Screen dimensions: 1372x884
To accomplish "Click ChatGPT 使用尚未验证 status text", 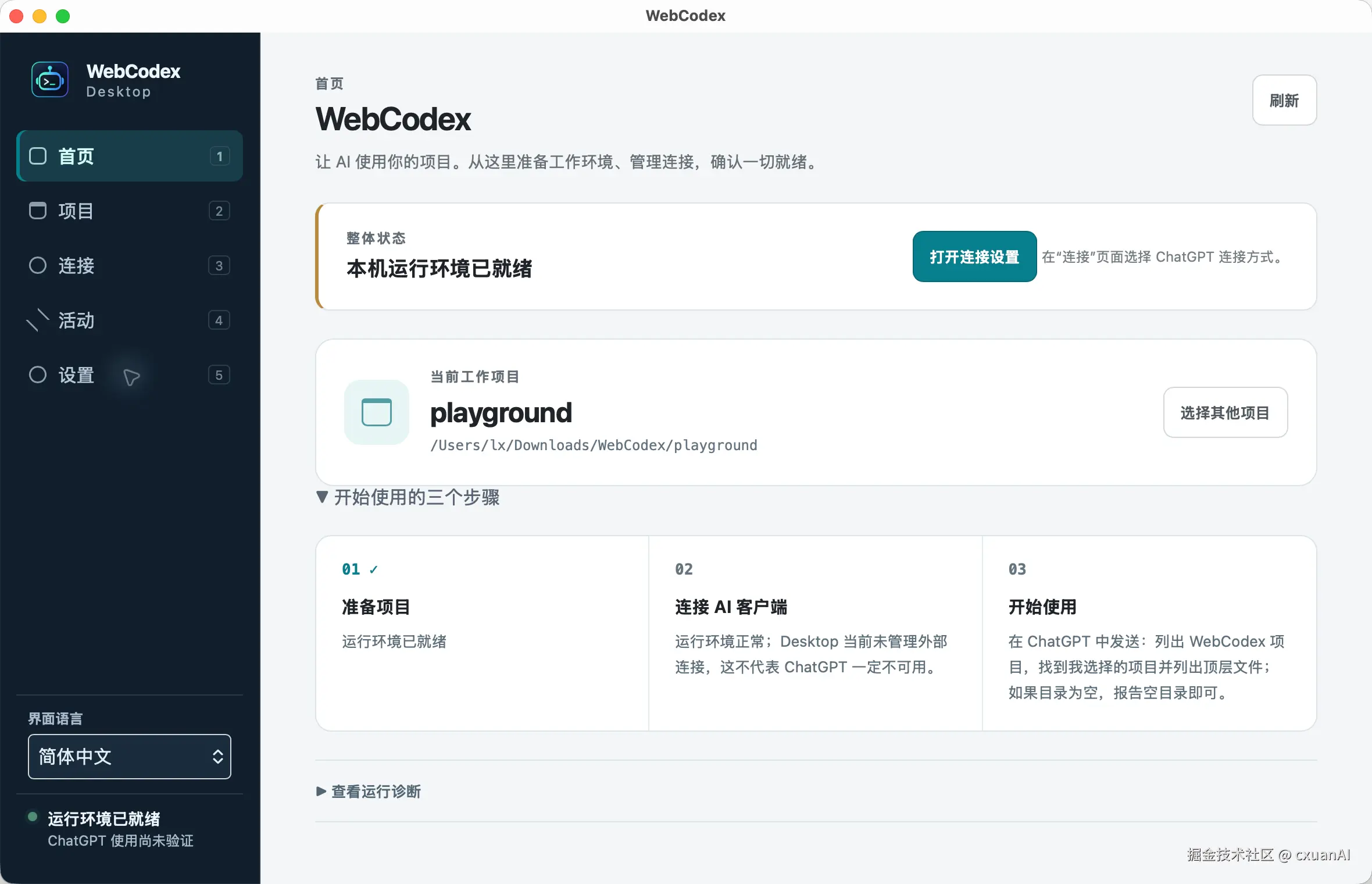I will (x=121, y=841).
